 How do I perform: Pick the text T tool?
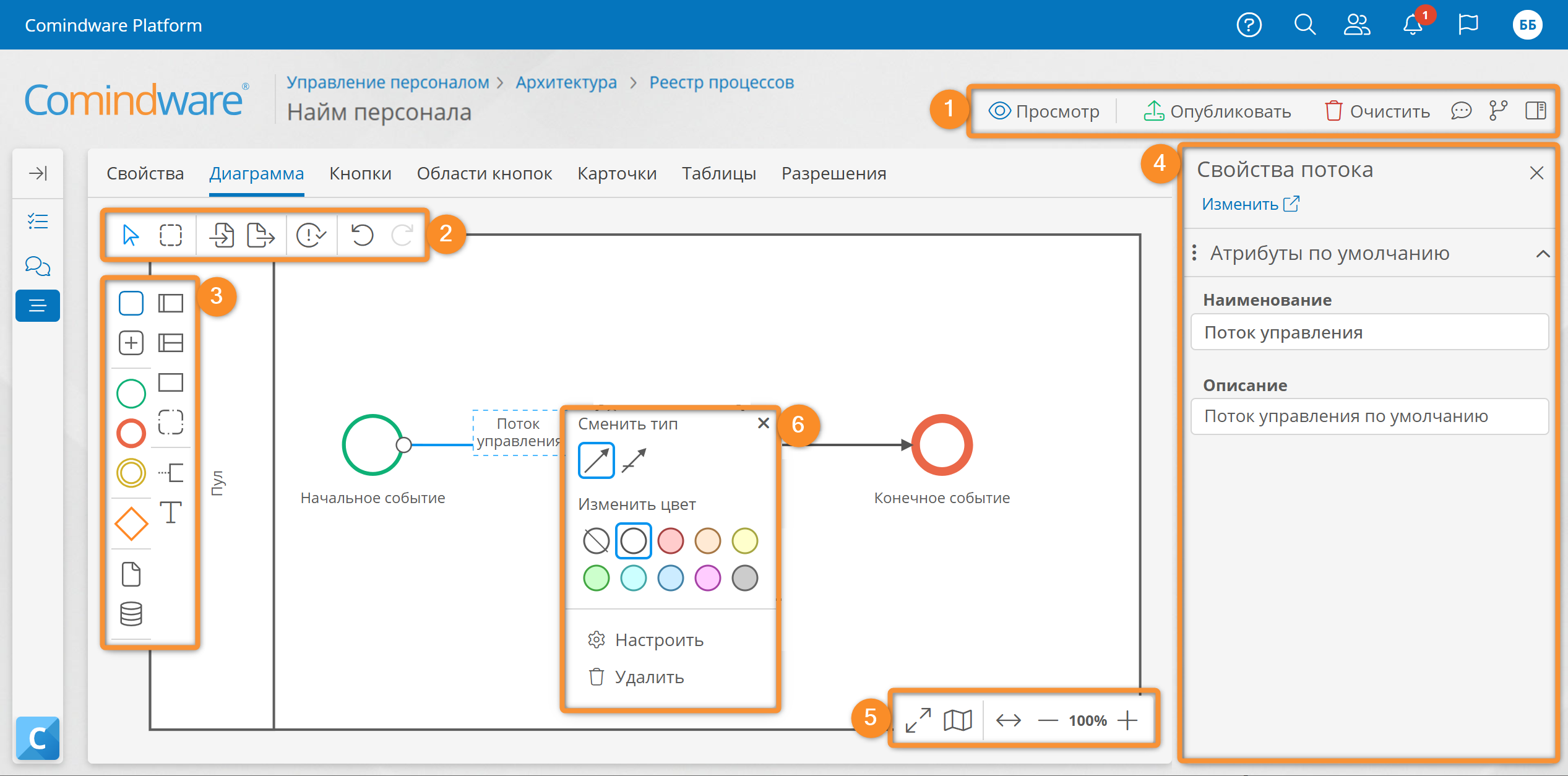click(171, 512)
